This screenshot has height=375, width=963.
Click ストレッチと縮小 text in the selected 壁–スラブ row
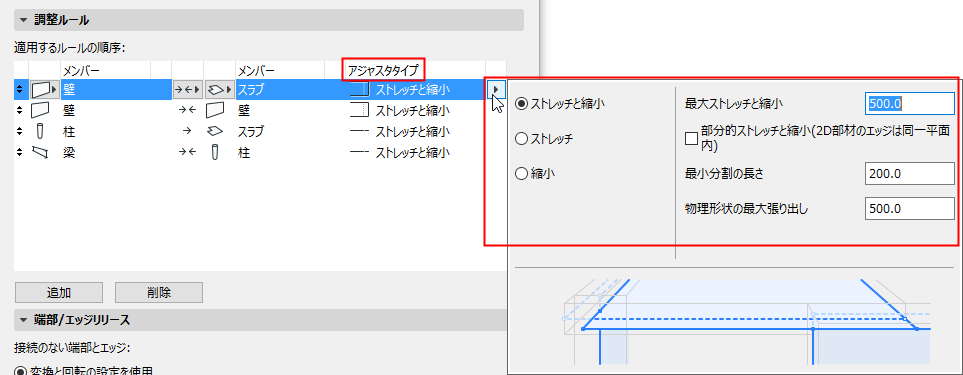click(x=413, y=90)
